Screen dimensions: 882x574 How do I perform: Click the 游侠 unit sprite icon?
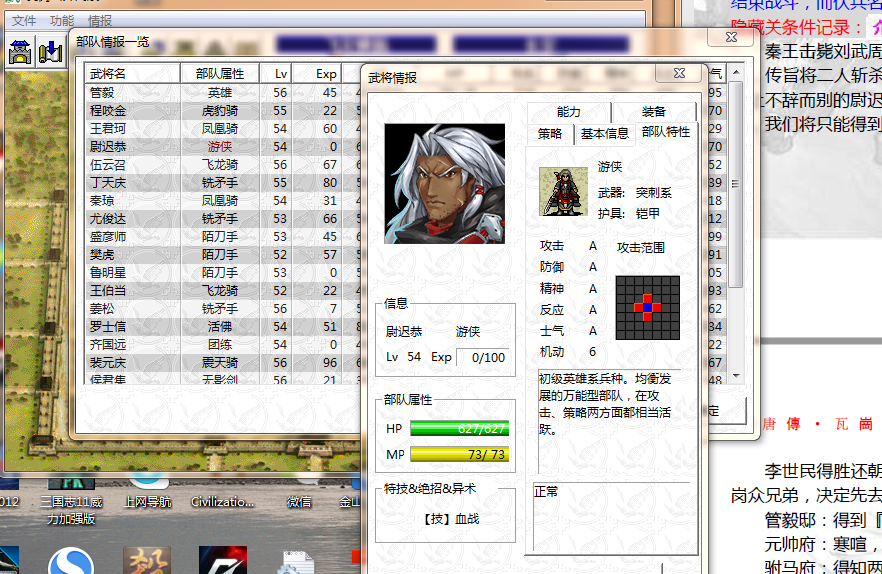pyautogui.click(x=563, y=191)
